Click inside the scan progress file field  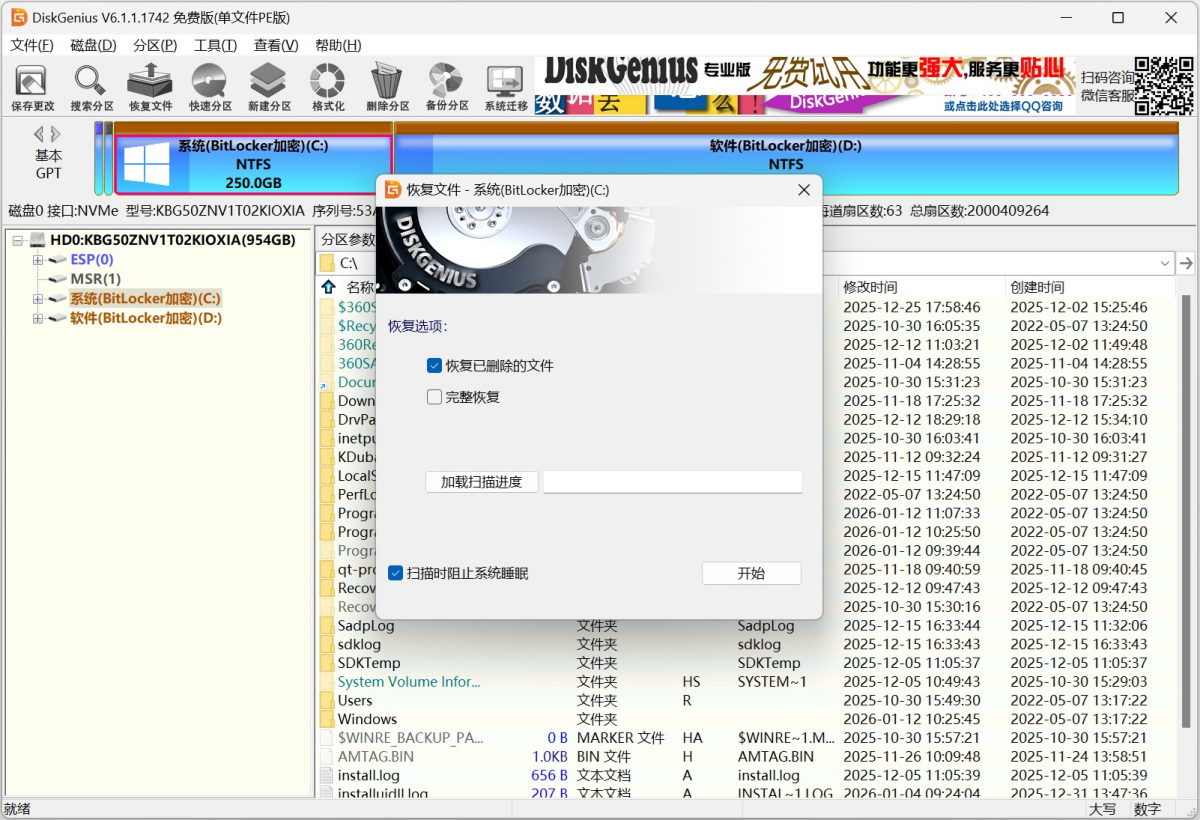click(x=672, y=481)
